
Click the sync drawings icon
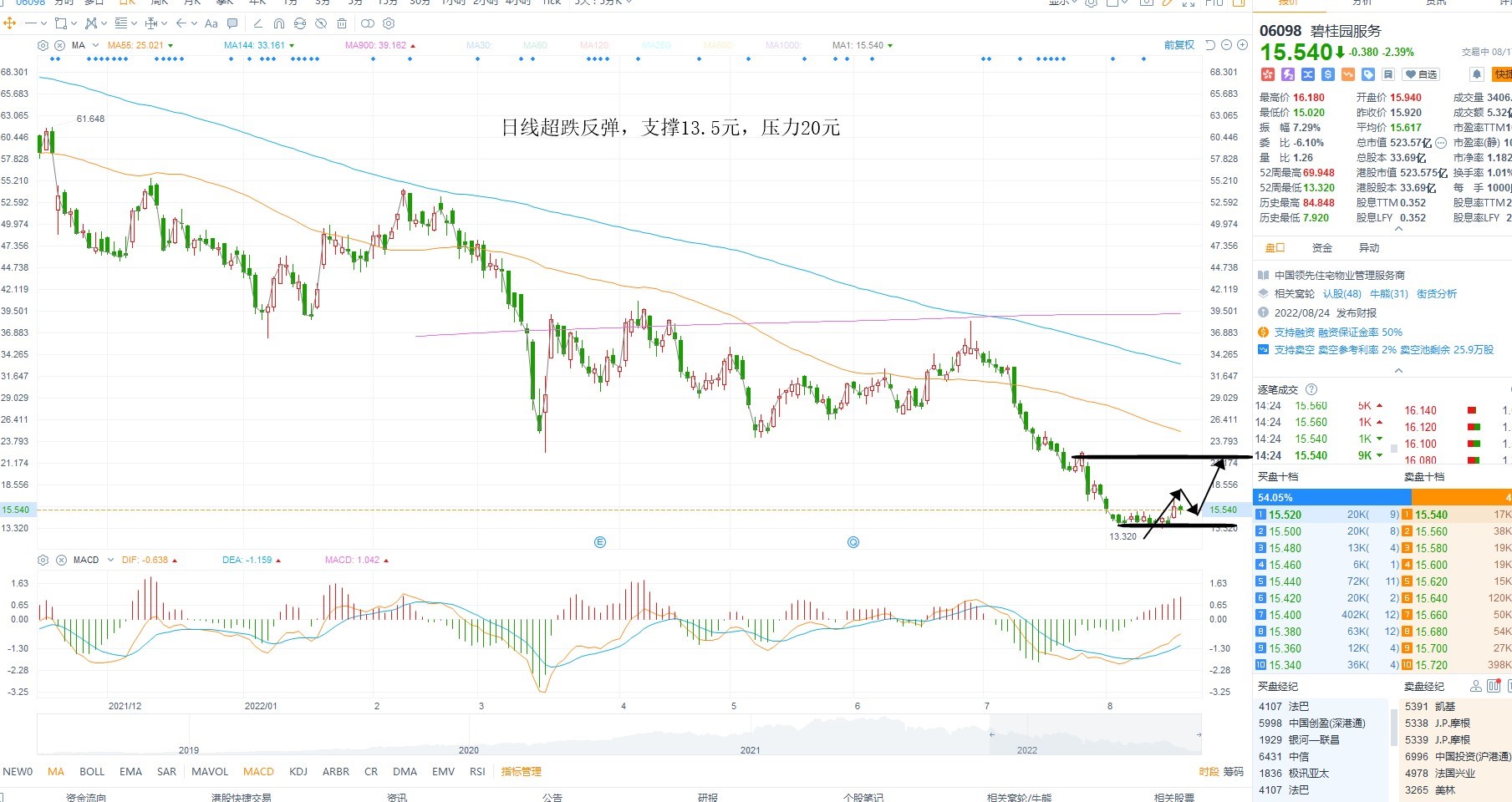pos(300,23)
